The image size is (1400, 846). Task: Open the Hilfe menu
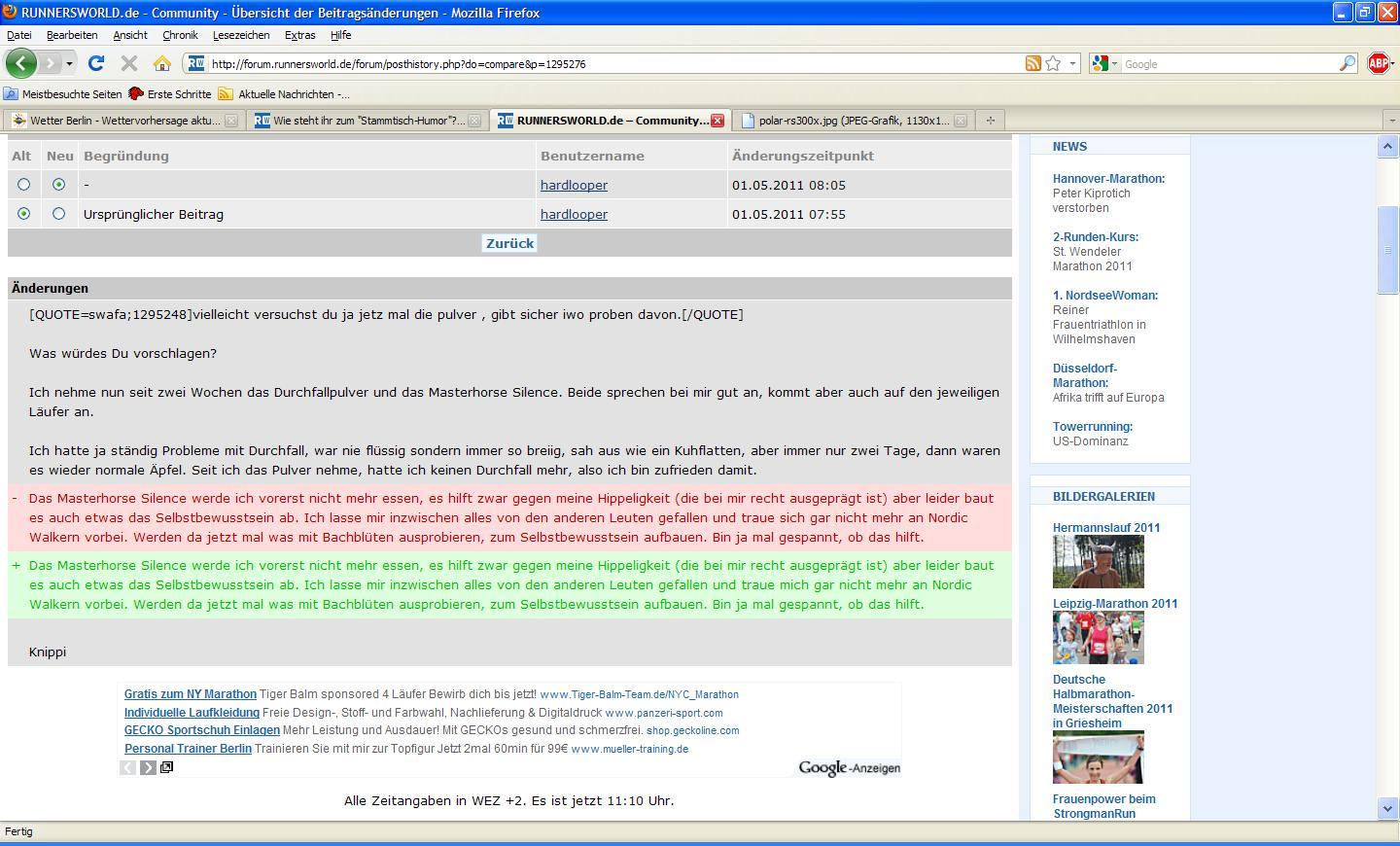point(340,35)
